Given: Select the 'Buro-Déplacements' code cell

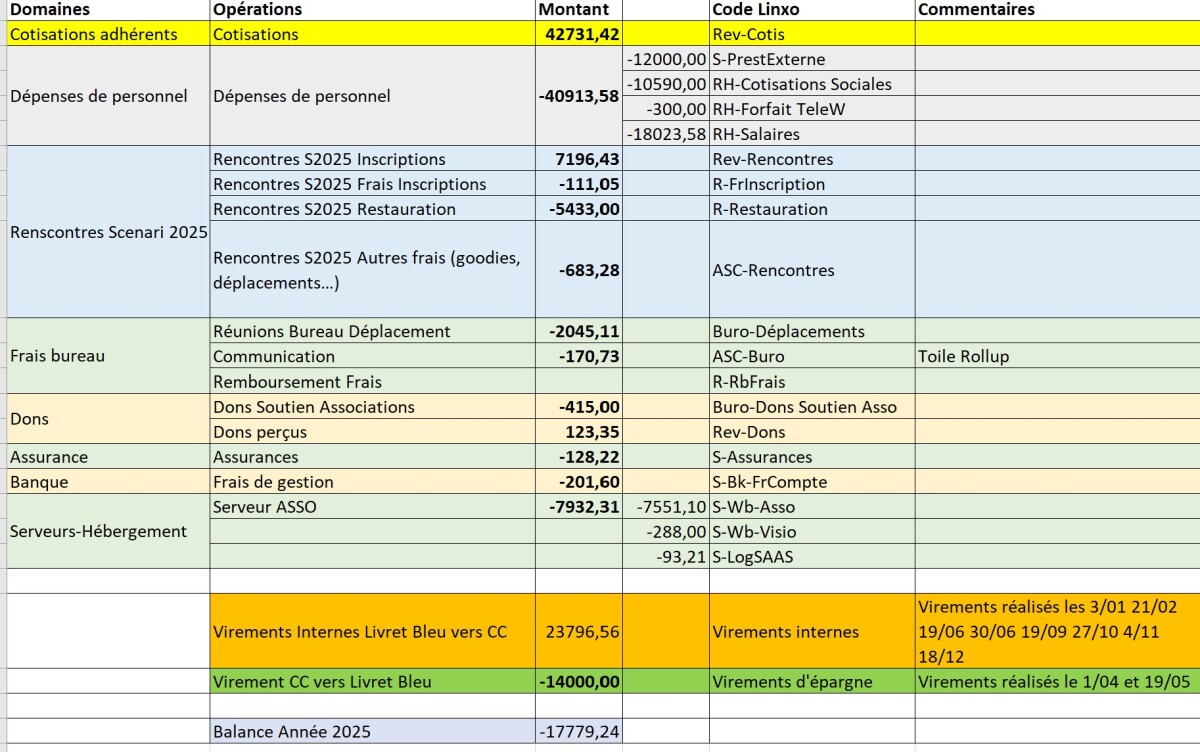Looking at the screenshot, I should 811,331.
